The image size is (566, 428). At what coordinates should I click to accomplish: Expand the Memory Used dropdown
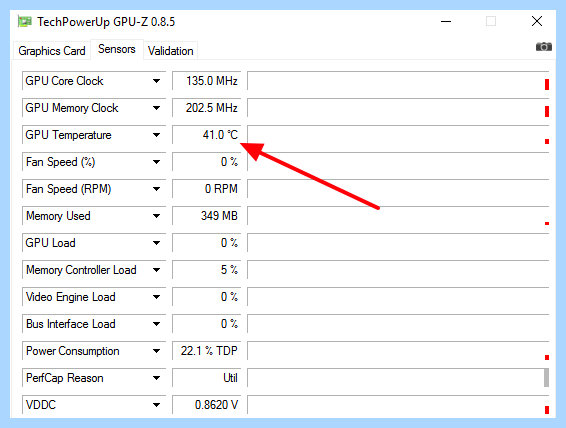156,216
